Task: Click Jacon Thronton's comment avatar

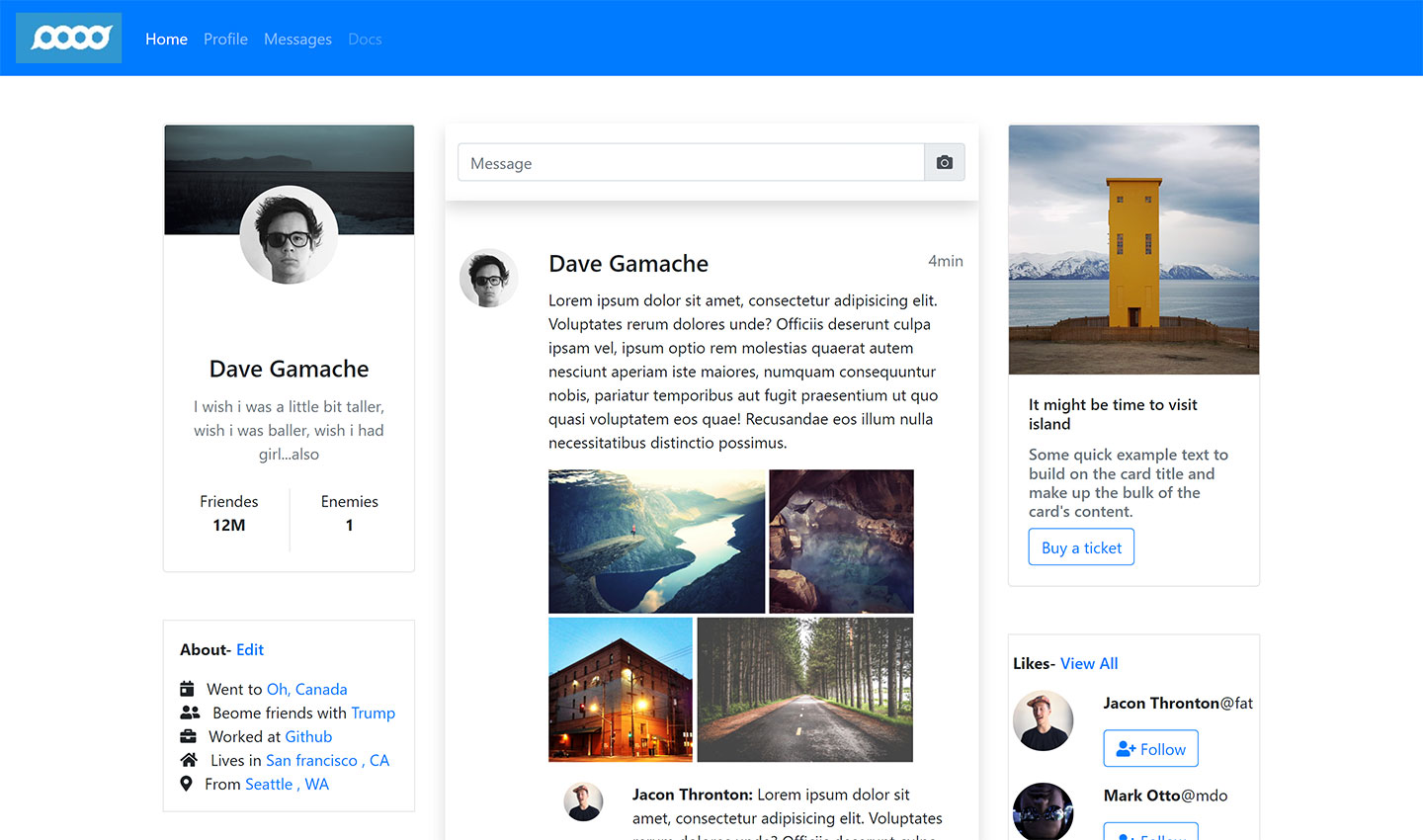Action: click(583, 802)
